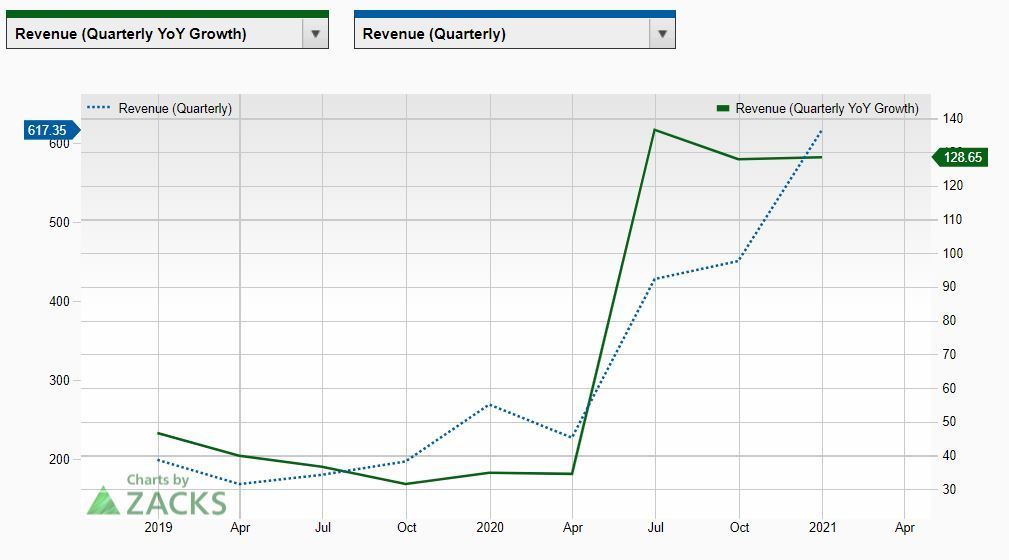Toggle the Revenue (Quarterly) legend label
Image resolution: width=1009 pixels, height=560 pixels.
point(175,108)
